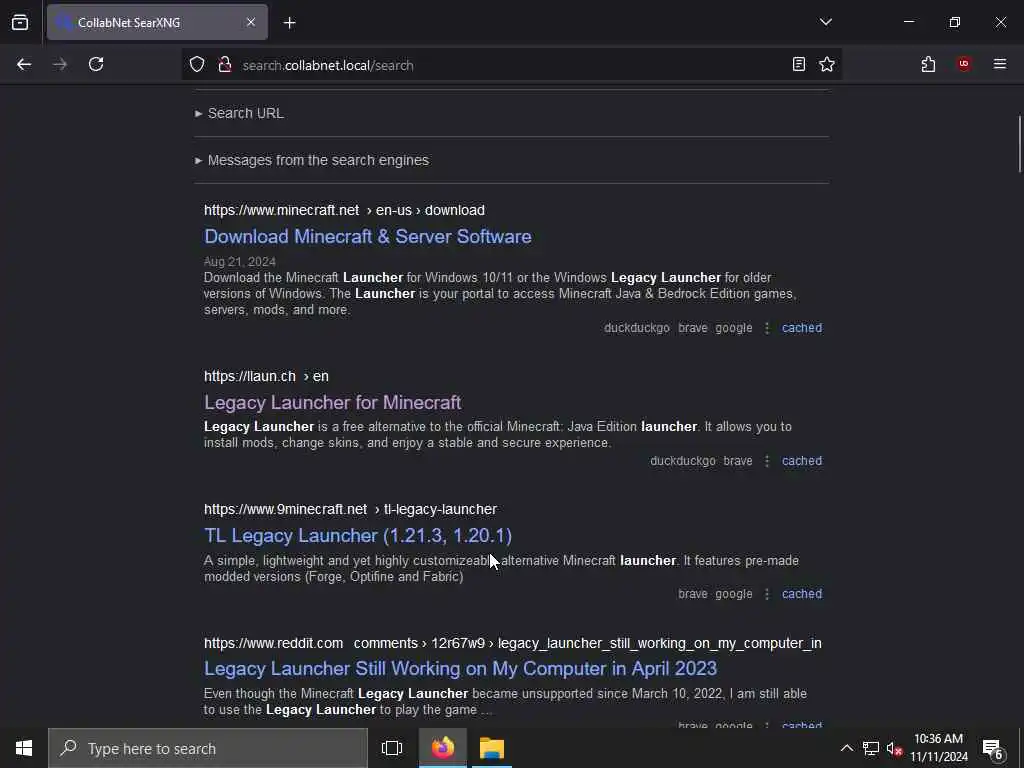Expand Messages from the search engines
Viewport: 1024px width, 768px height.
pos(312,160)
